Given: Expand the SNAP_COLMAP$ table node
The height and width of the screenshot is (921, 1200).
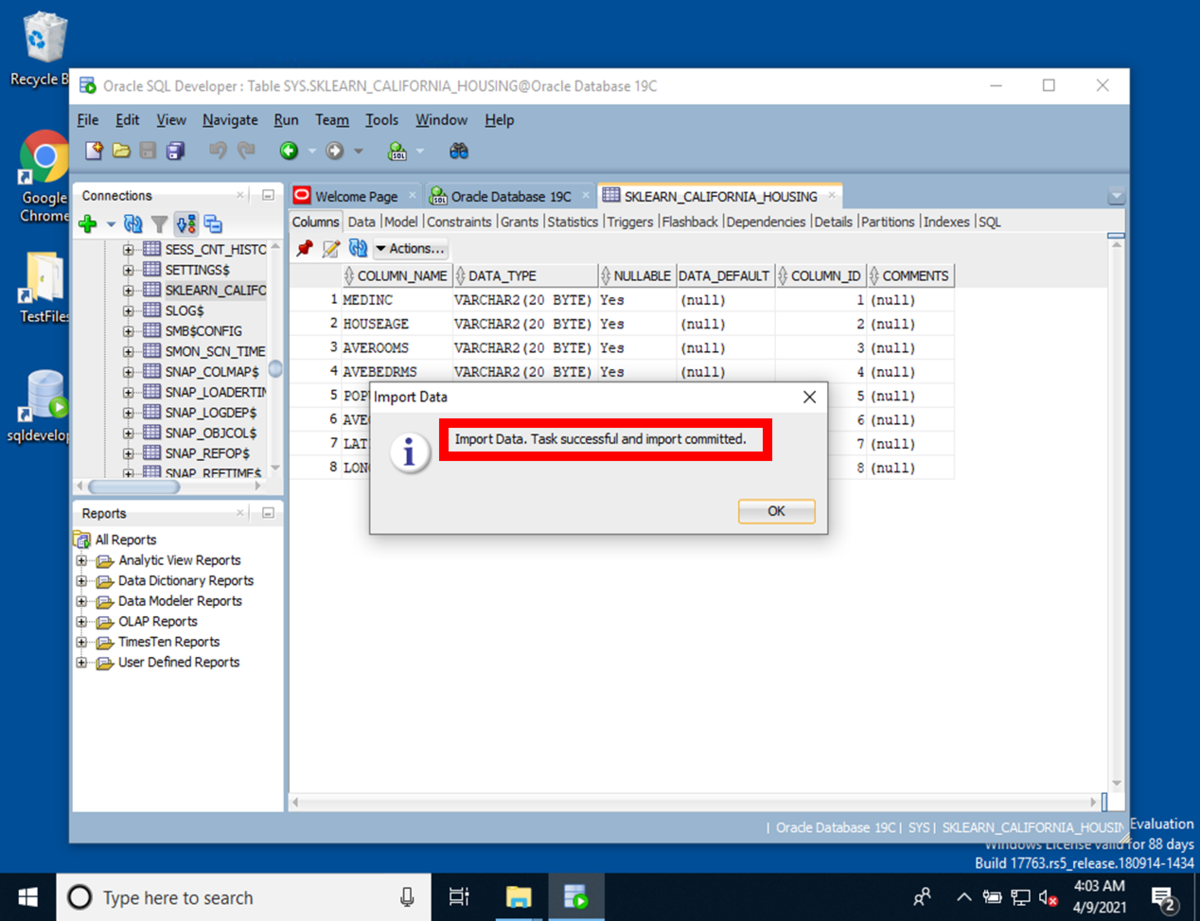Looking at the screenshot, I should [x=128, y=372].
